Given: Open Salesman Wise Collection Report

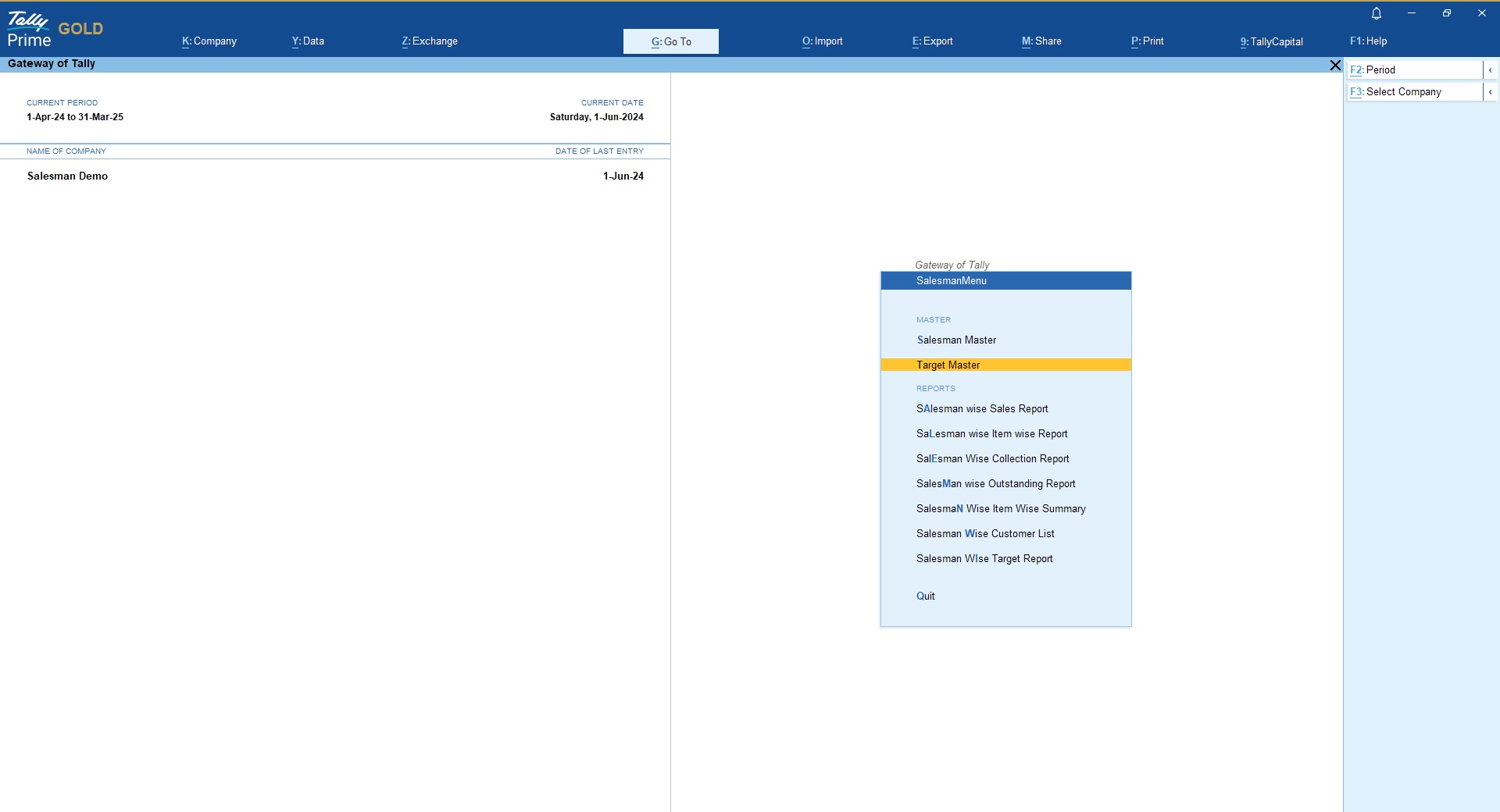Looking at the screenshot, I should (x=992, y=459).
